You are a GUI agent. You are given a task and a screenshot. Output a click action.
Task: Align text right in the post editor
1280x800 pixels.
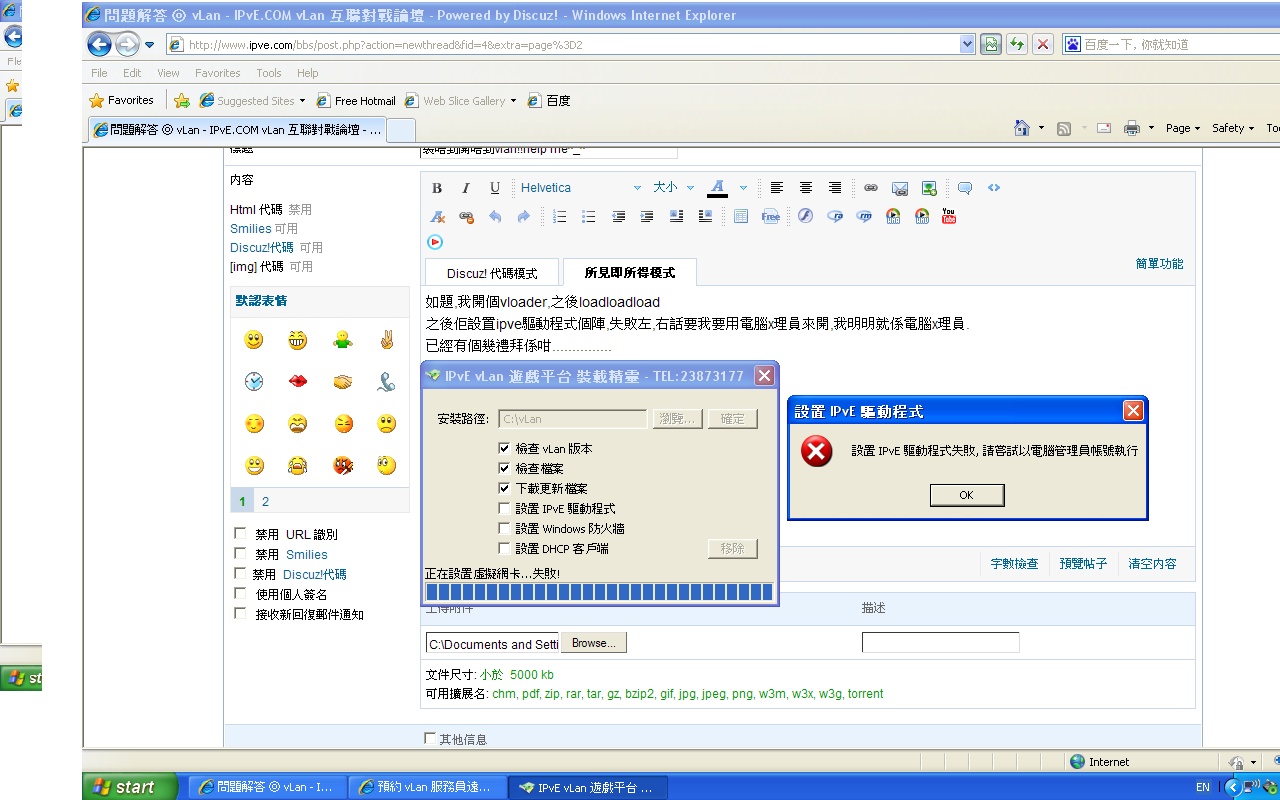(x=835, y=188)
